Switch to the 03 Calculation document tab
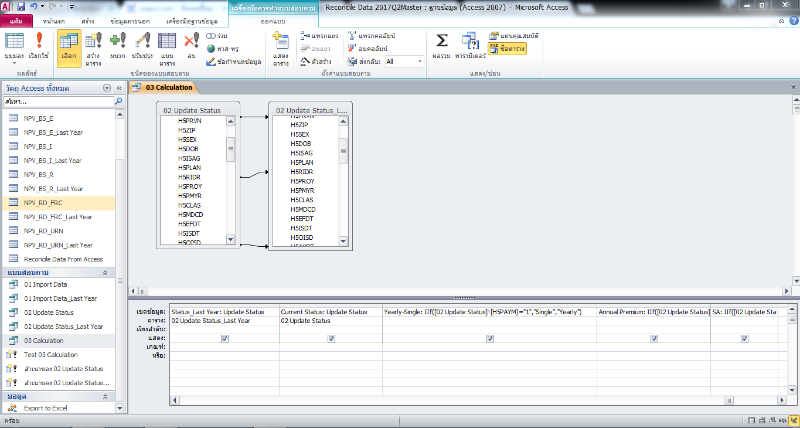Screen dimensions: 800x428 [x=168, y=88]
